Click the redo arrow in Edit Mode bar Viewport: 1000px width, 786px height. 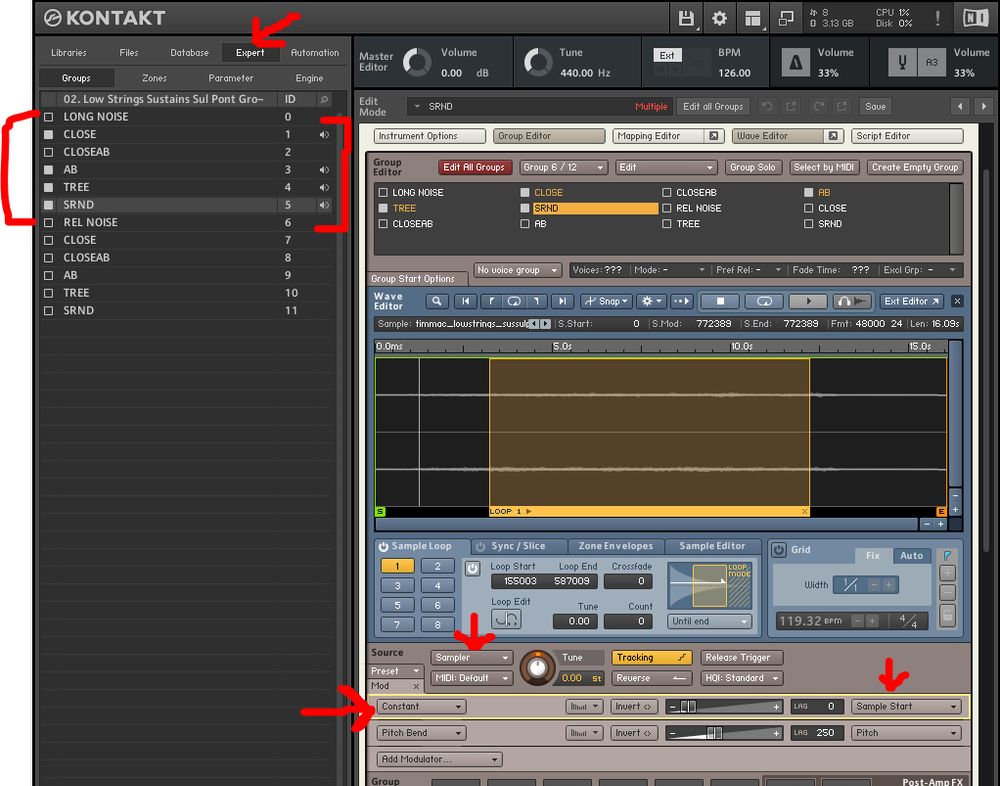(819, 107)
